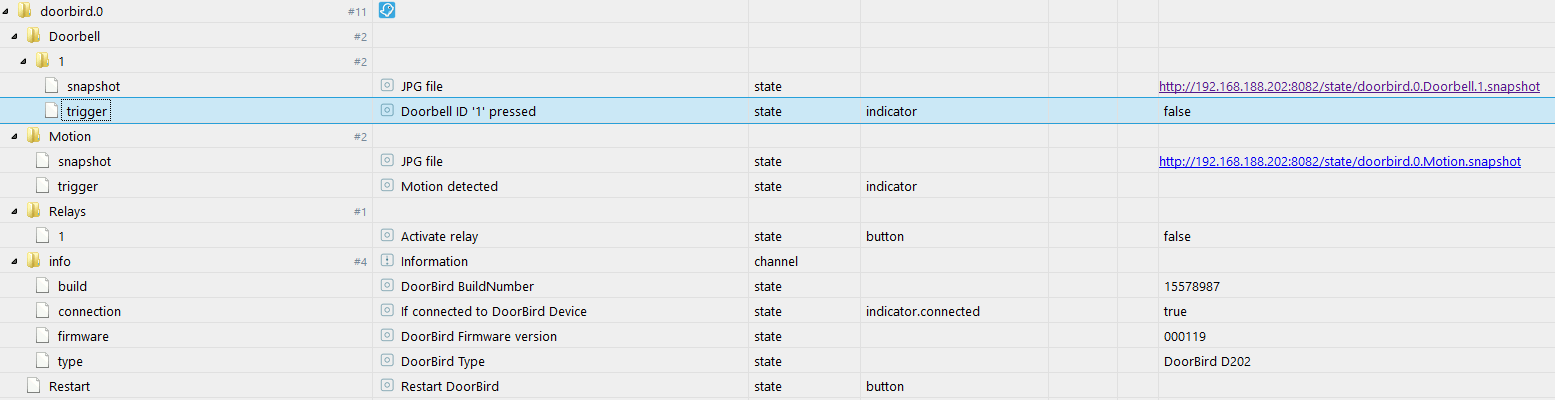Select the Doorbell 1 trigger row

pyautogui.click(x=777, y=111)
